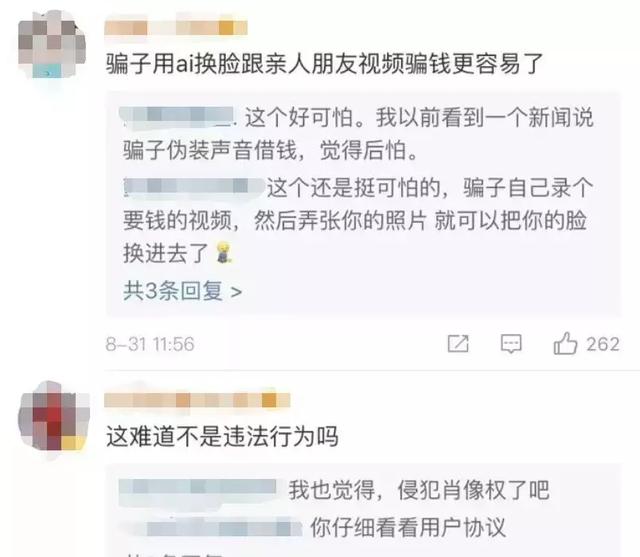Screen dimensions: 640x557
Task: Open reply text 侵犯肖像权了吧
Action: point(474,490)
